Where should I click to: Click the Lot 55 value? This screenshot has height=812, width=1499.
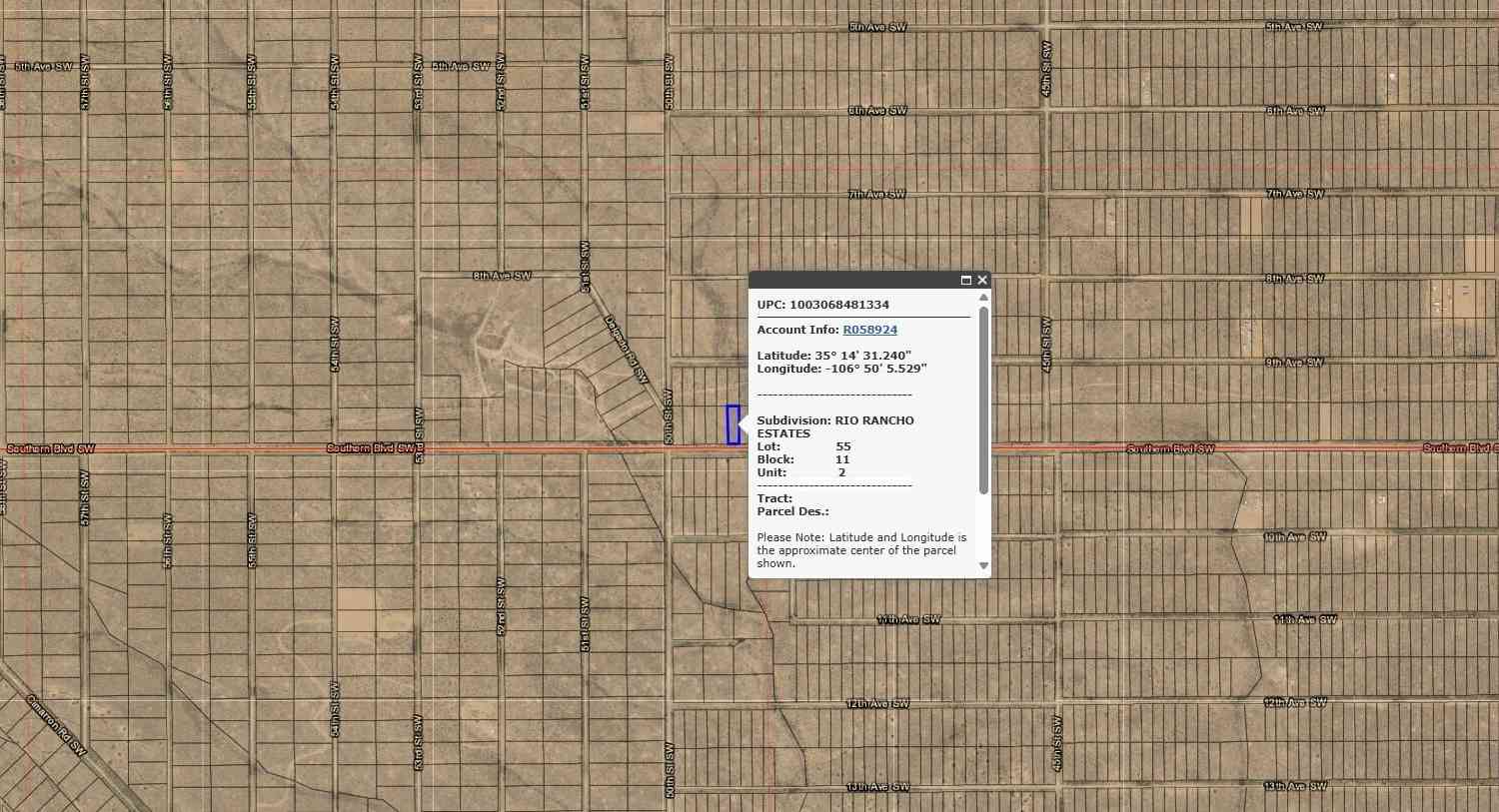(843, 446)
